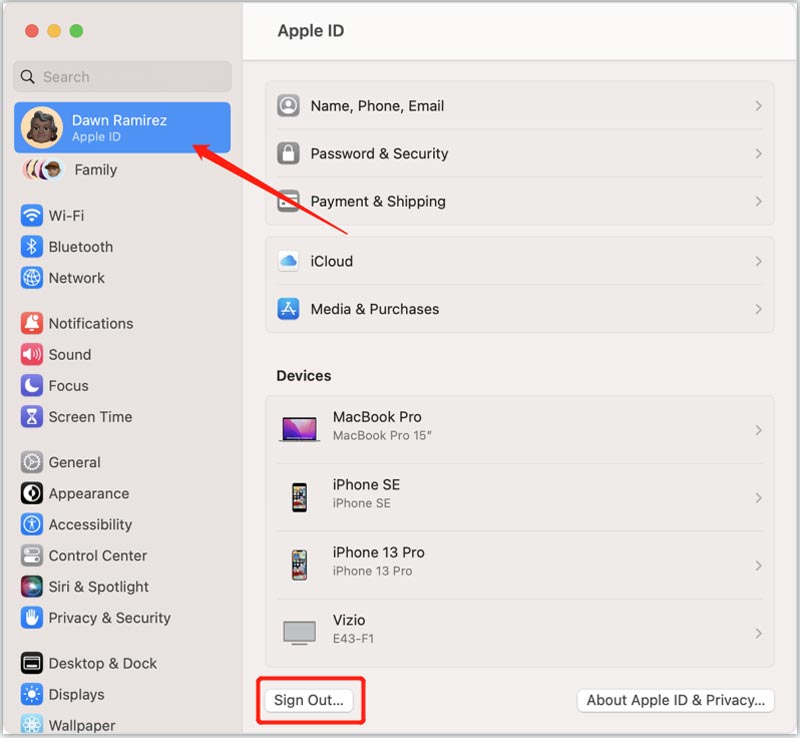Screen dimensions: 800x738
Task: Click the Wallpaper flower icon
Action: pyautogui.click(x=32, y=724)
